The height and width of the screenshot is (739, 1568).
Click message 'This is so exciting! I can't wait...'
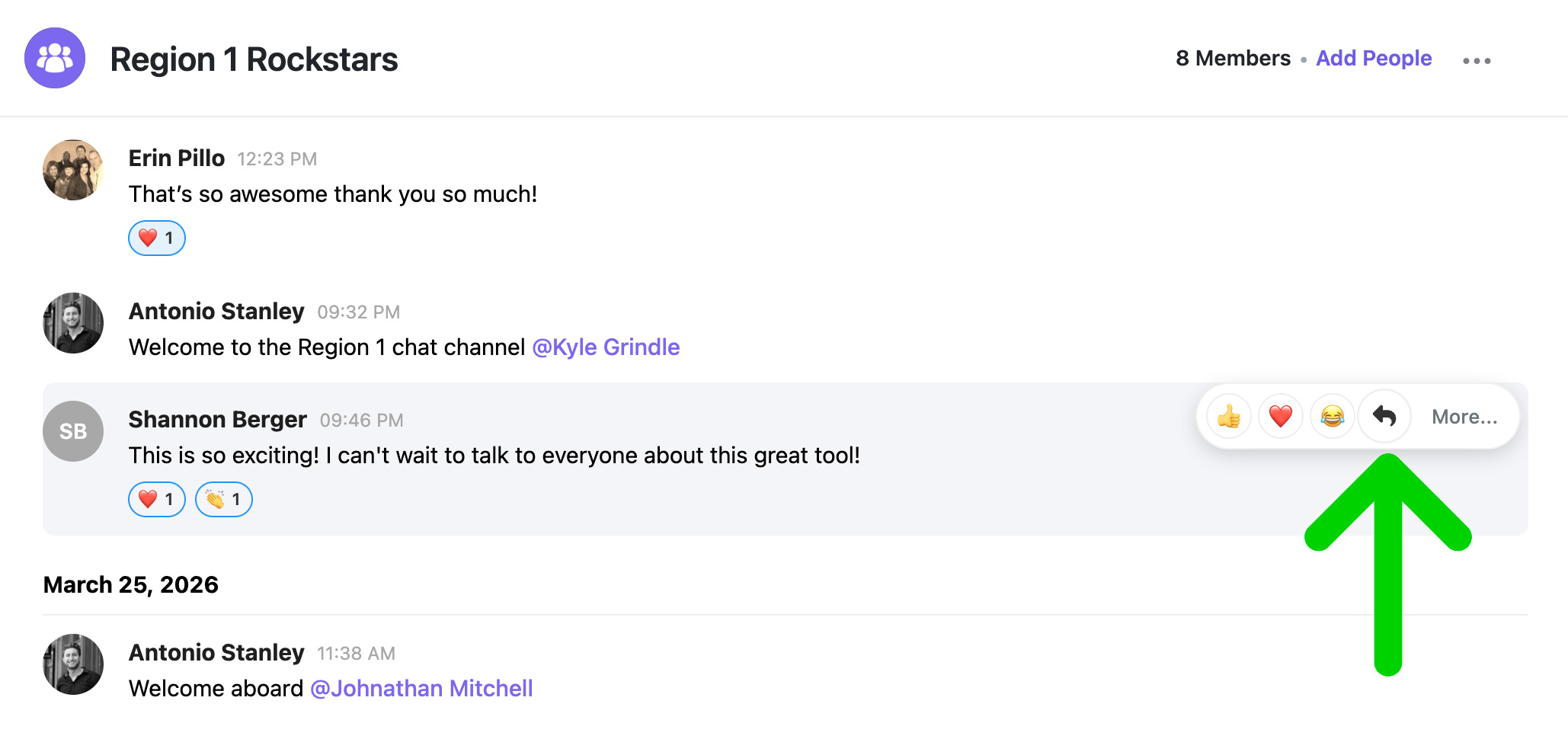494,455
